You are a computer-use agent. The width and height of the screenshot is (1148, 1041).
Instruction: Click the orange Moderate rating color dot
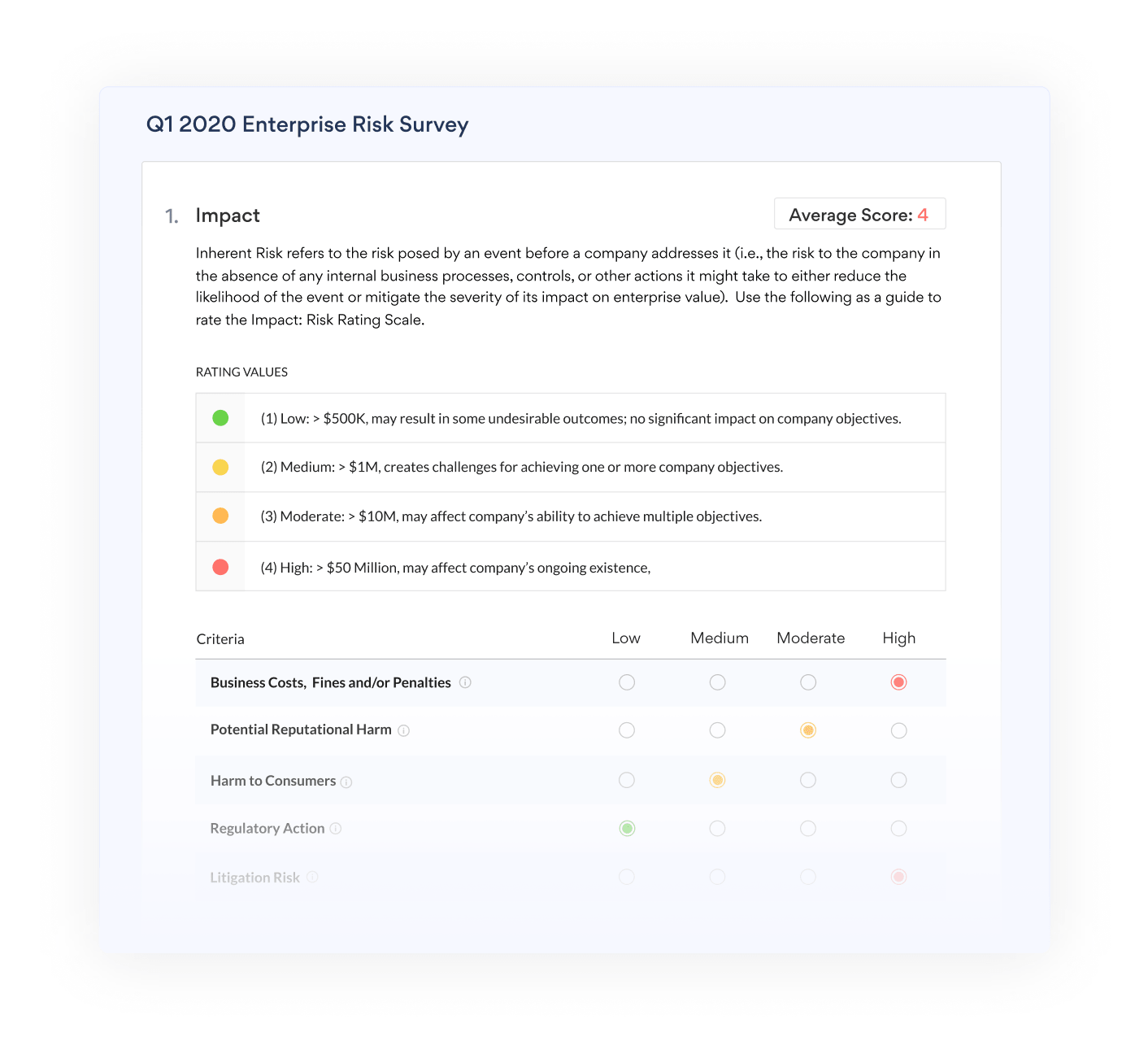[x=220, y=516]
